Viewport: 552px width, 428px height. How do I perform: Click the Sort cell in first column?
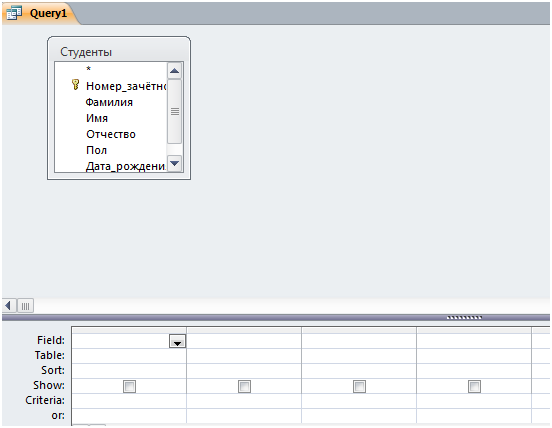129,371
